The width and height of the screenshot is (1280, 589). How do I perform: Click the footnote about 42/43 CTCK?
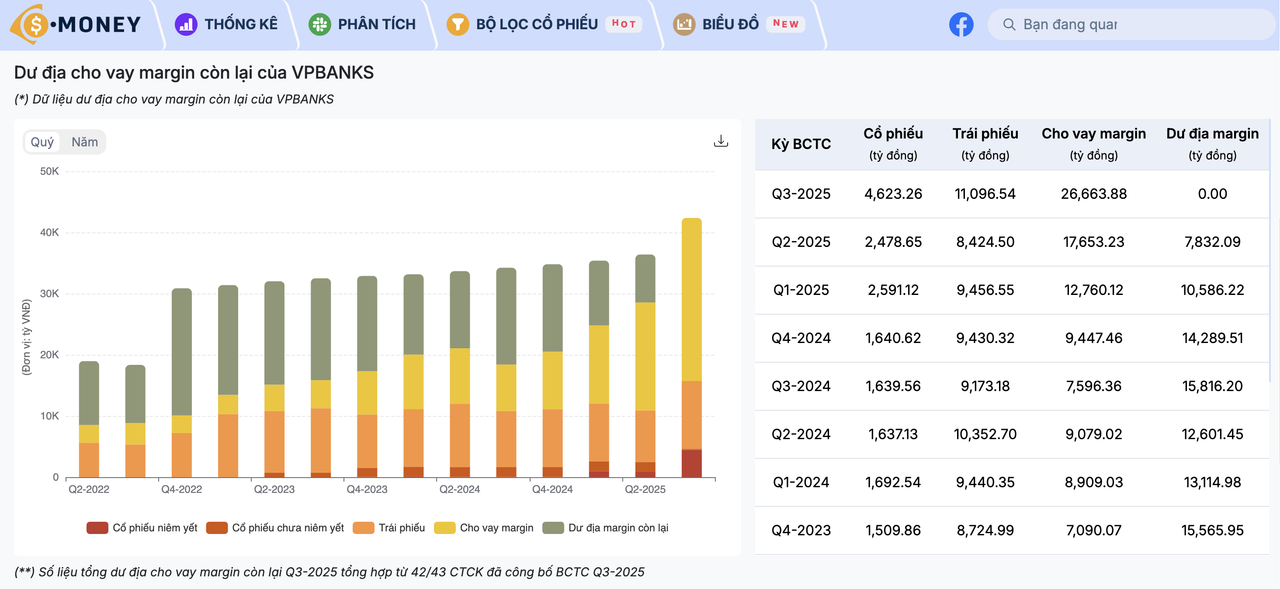coord(330,572)
